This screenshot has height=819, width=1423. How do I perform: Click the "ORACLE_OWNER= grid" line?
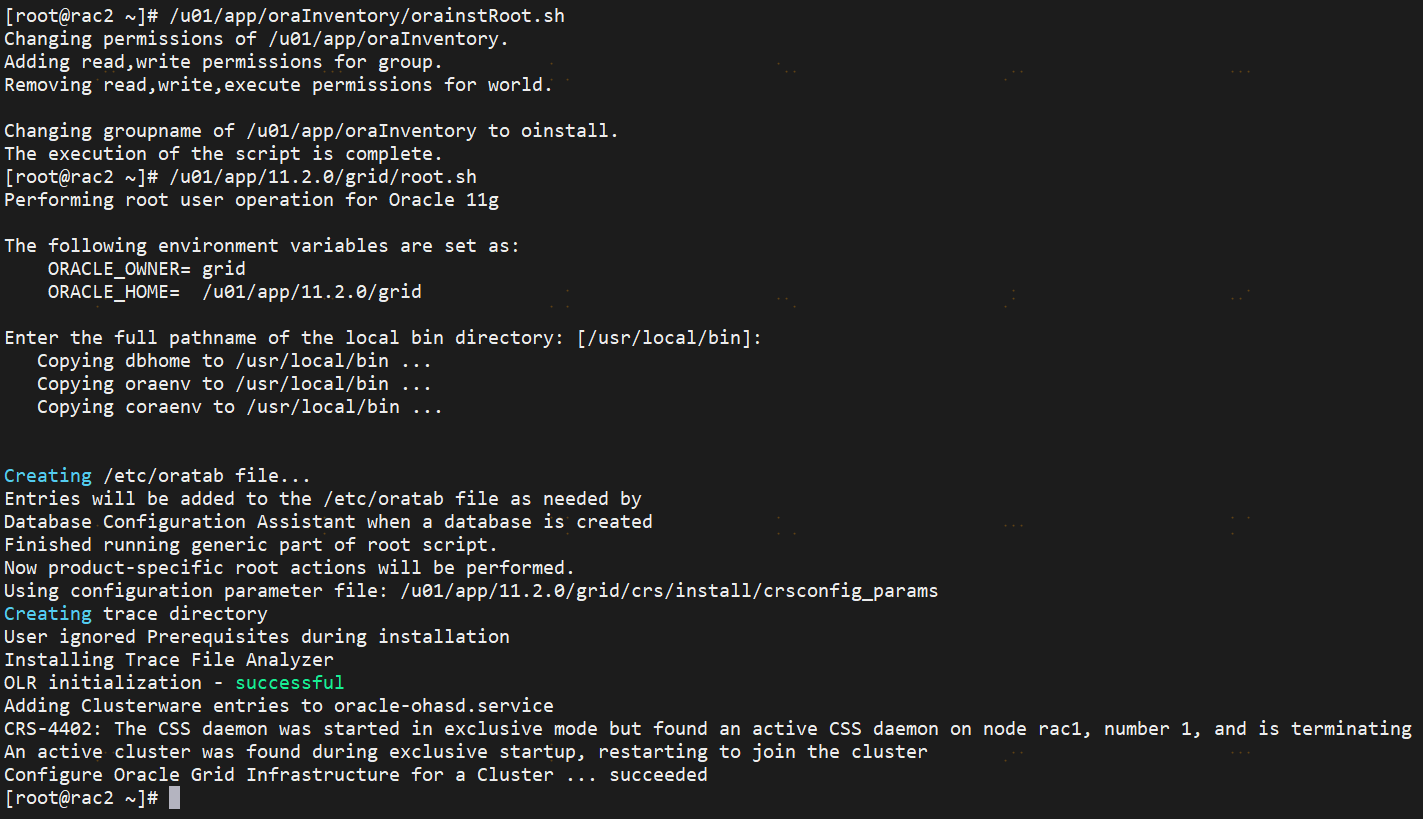point(146,269)
